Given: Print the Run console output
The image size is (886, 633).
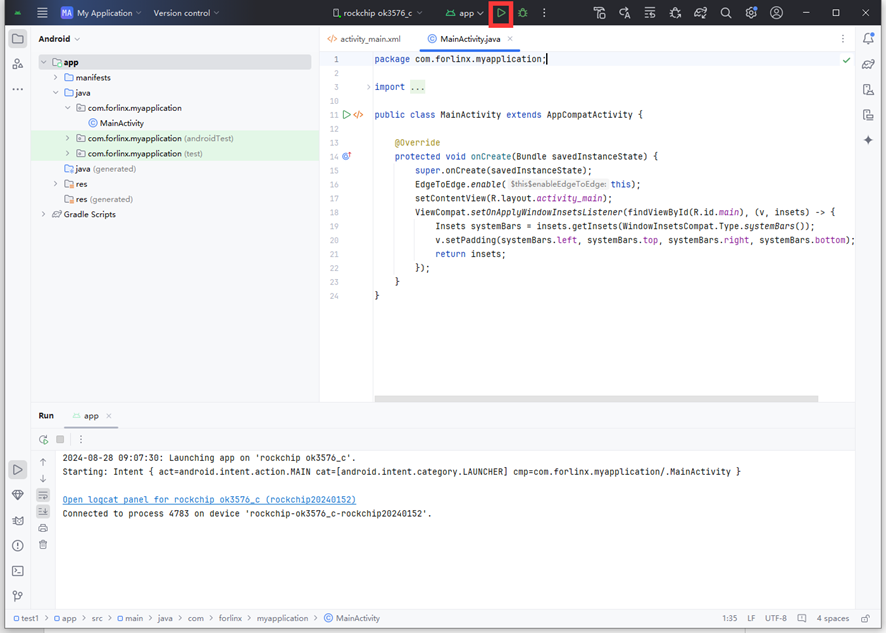Looking at the screenshot, I should coord(43,528).
